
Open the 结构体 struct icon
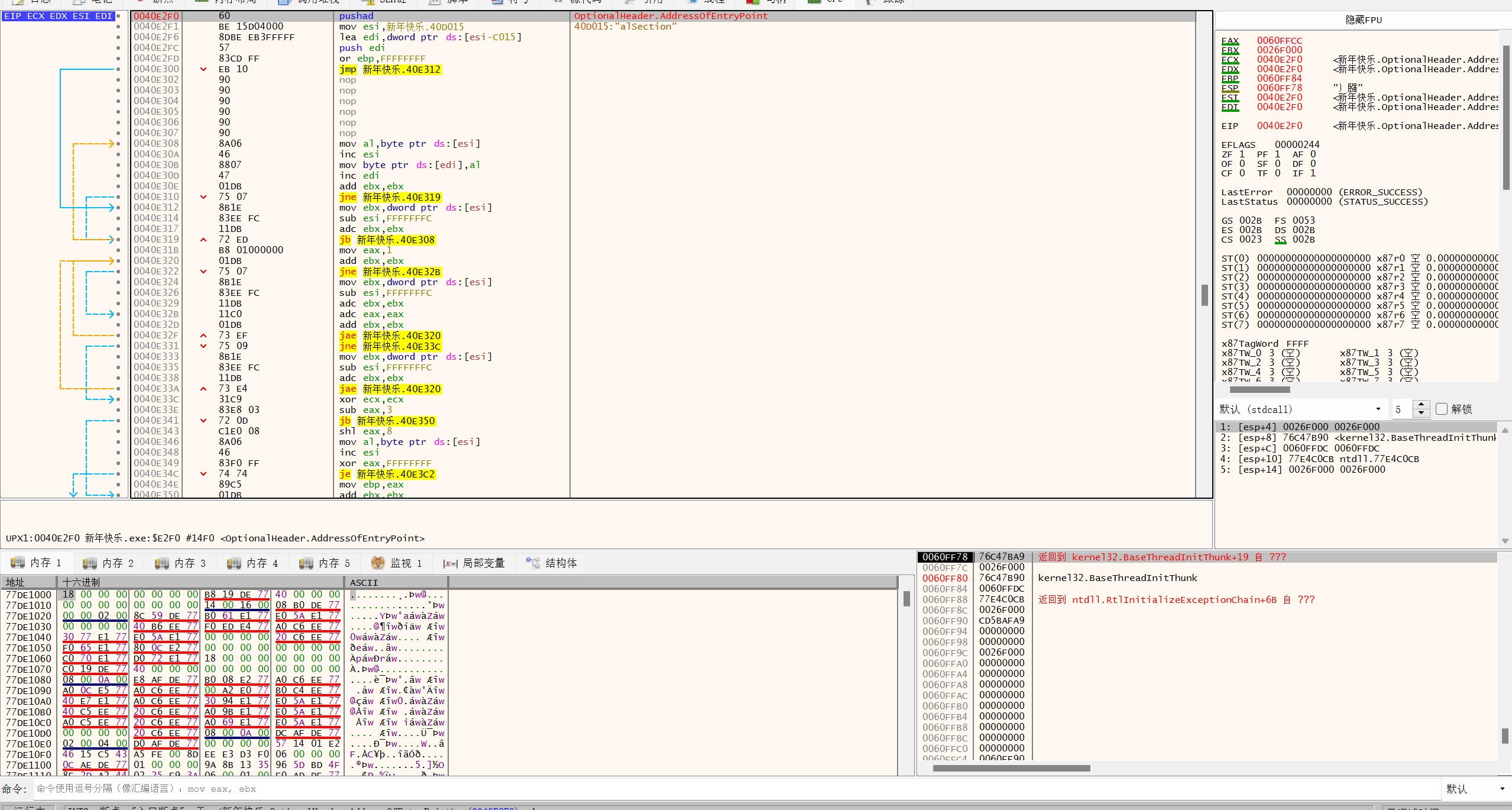coord(533,563)
